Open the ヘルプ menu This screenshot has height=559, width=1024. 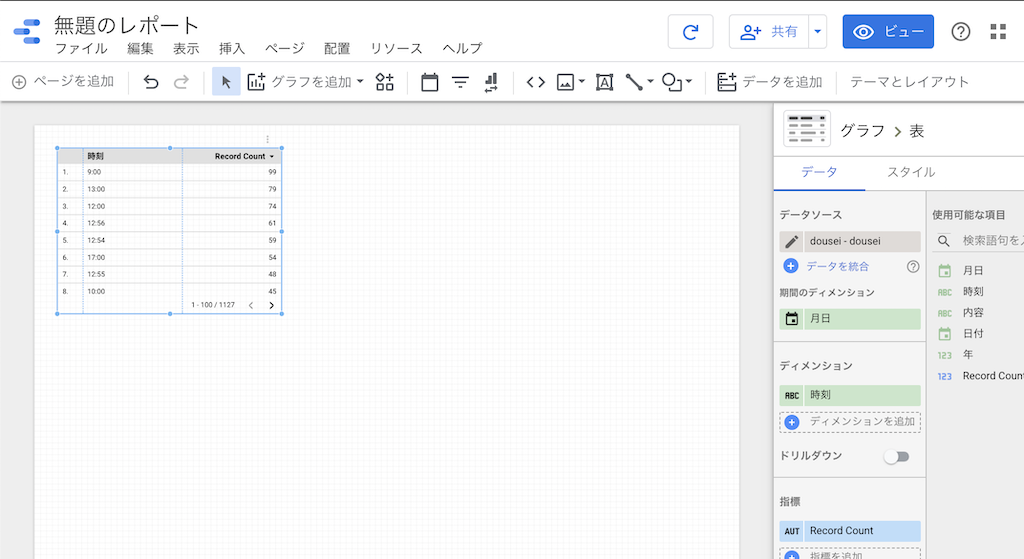point(462,48)
